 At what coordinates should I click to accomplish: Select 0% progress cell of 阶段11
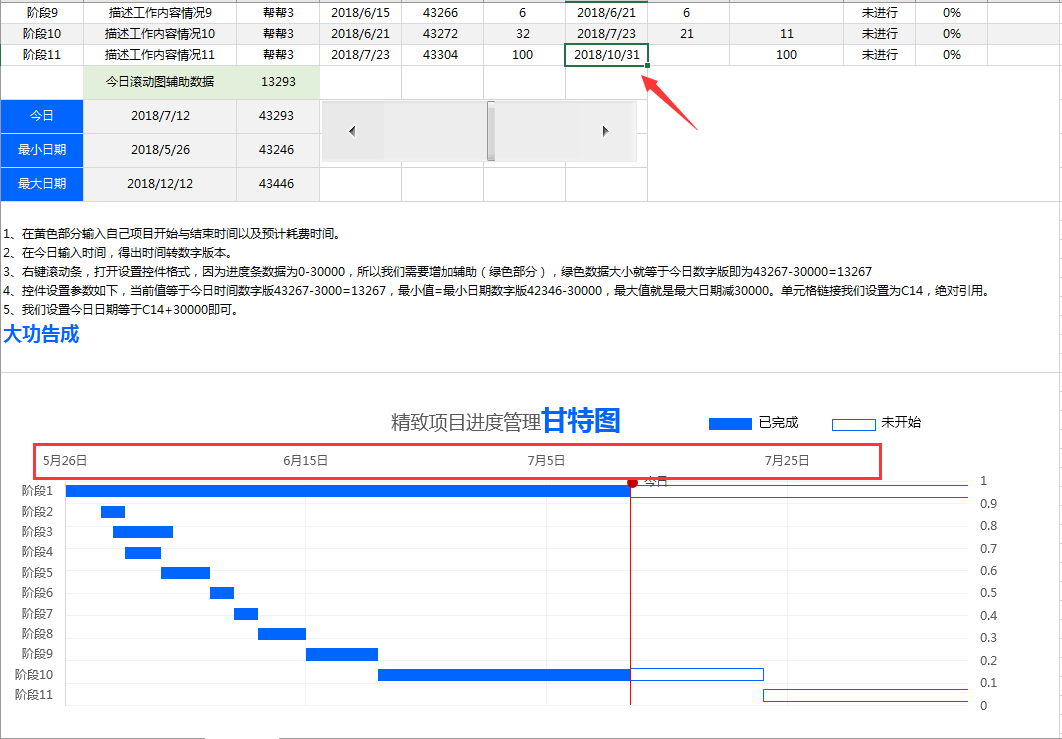click(952, 55)
